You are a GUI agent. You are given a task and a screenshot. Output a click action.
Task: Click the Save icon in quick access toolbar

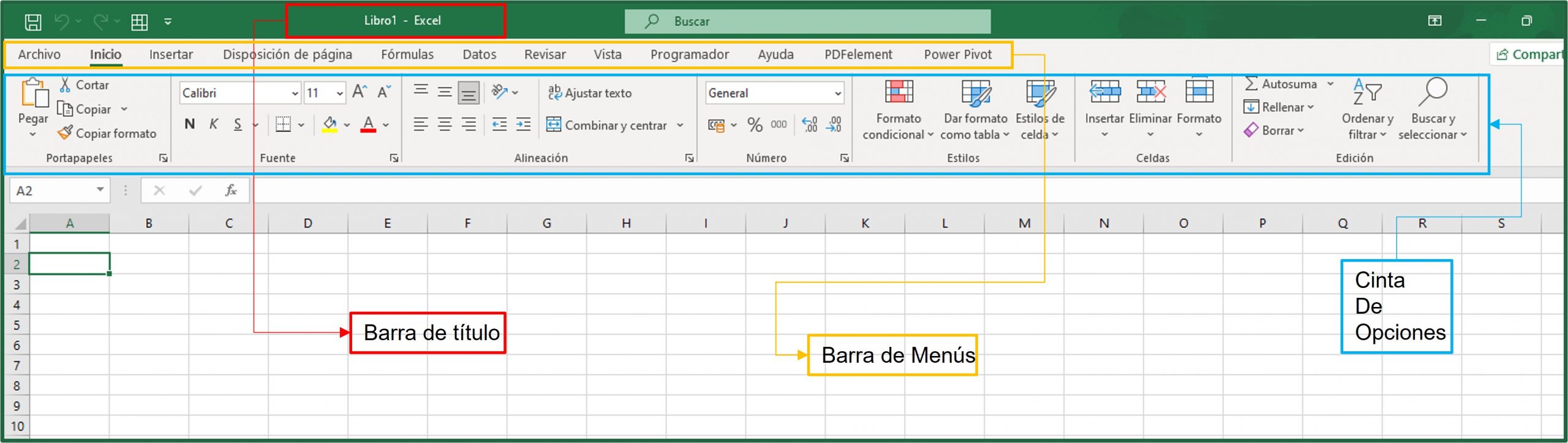33,22
